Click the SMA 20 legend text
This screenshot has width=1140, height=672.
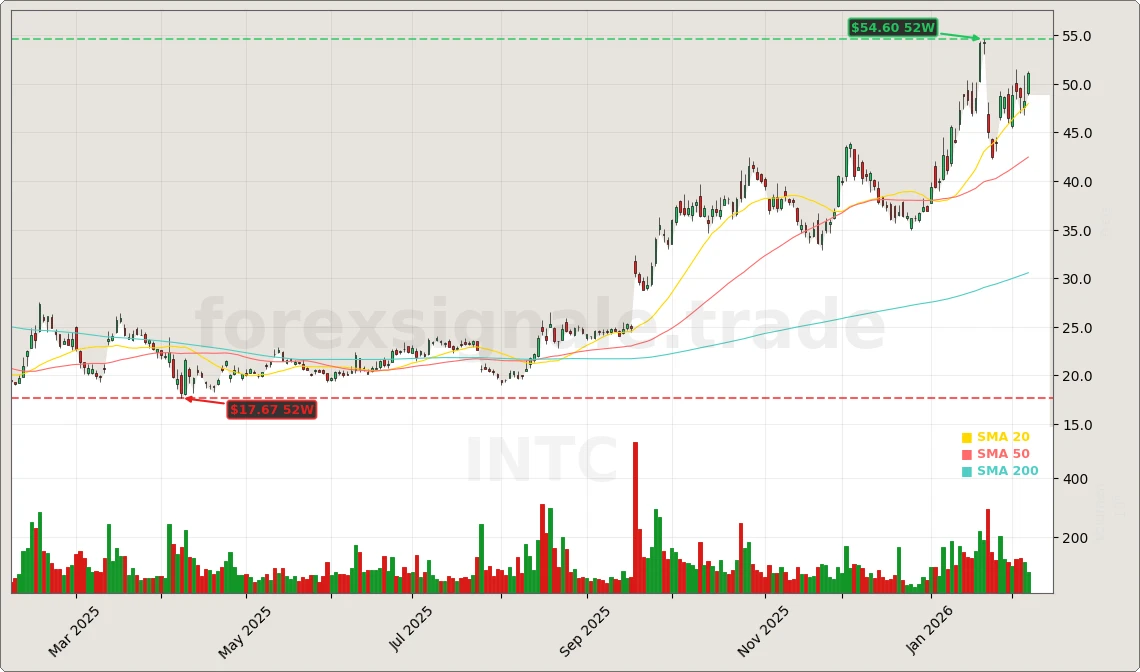(x=1003, y=438)
